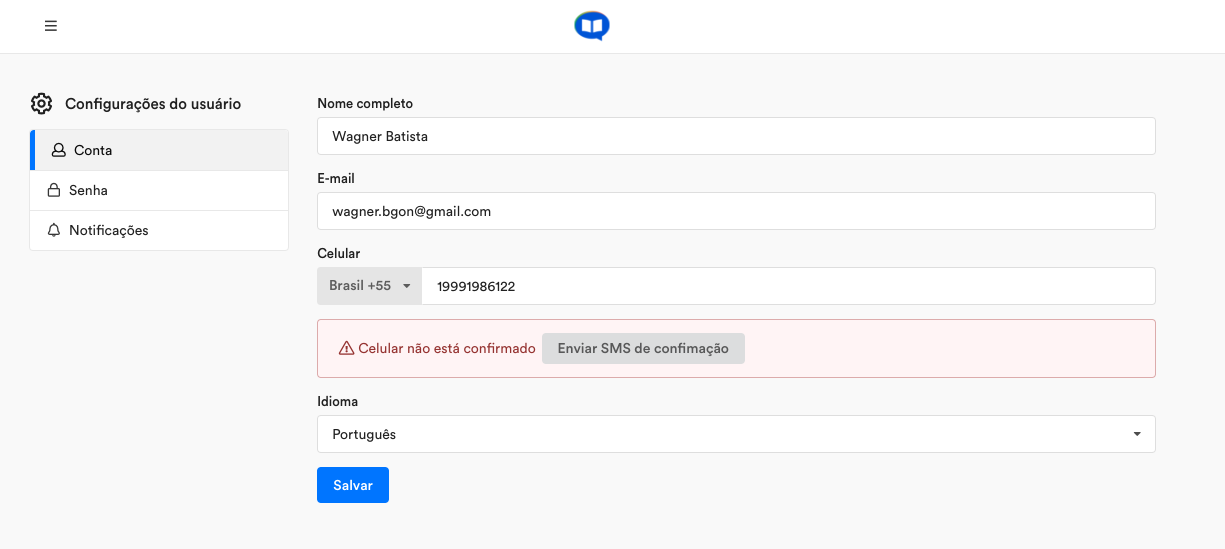Viewport: 1225px width, 549px height.
Task: Open the hamburger menu icon
Action: (51, 26)
